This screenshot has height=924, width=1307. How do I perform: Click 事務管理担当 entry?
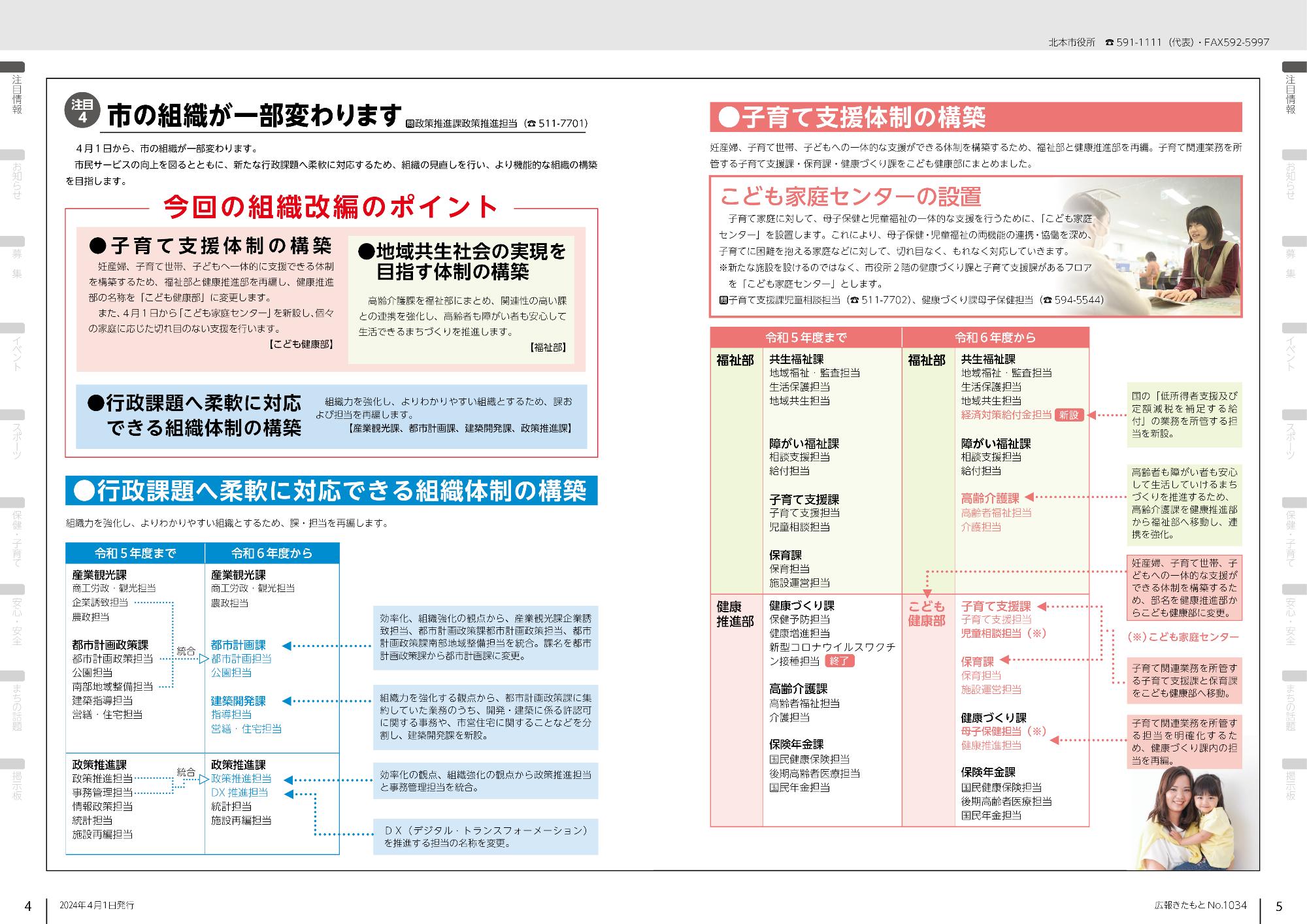103,792
